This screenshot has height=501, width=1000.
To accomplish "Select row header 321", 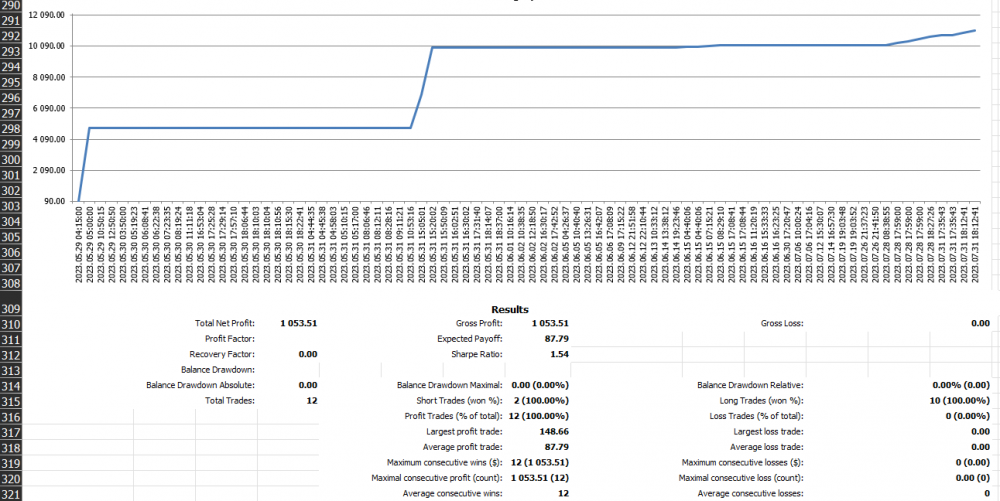I will point(14,494).
